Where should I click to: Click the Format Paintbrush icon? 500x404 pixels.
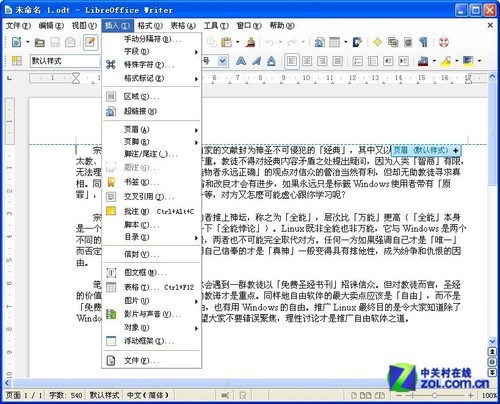(250, 42)
